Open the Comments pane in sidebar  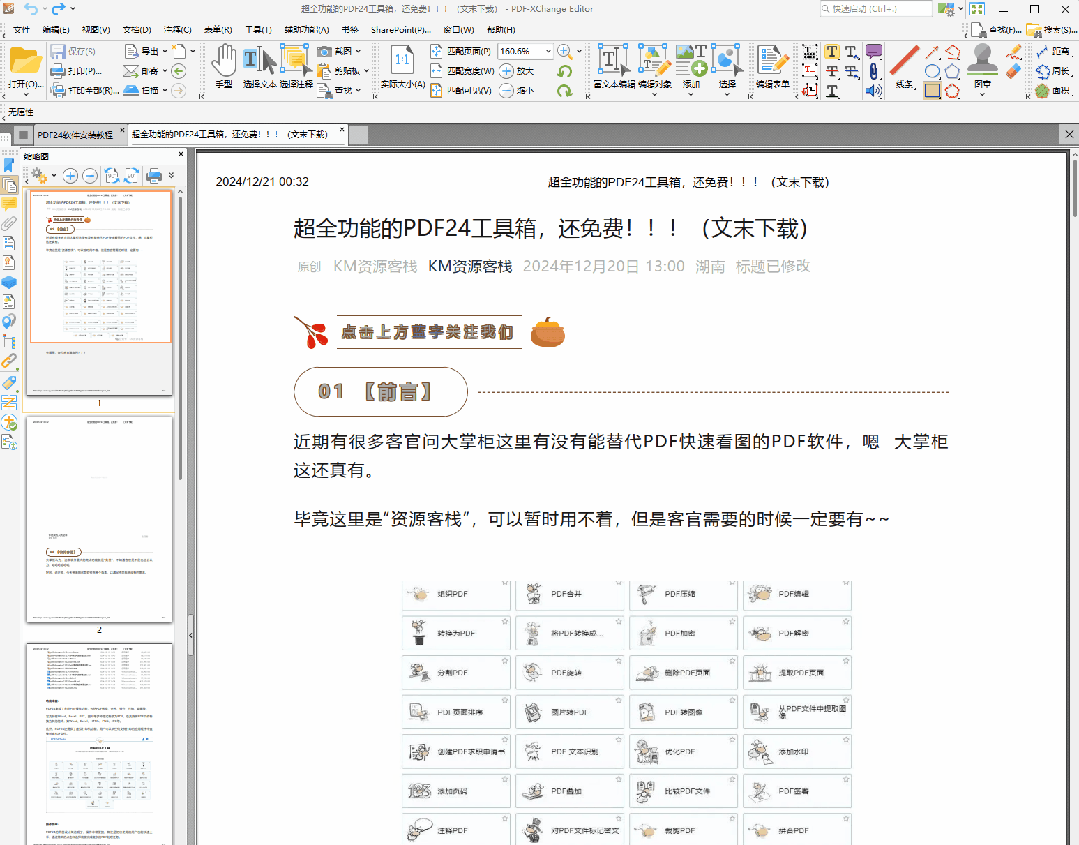9,204
